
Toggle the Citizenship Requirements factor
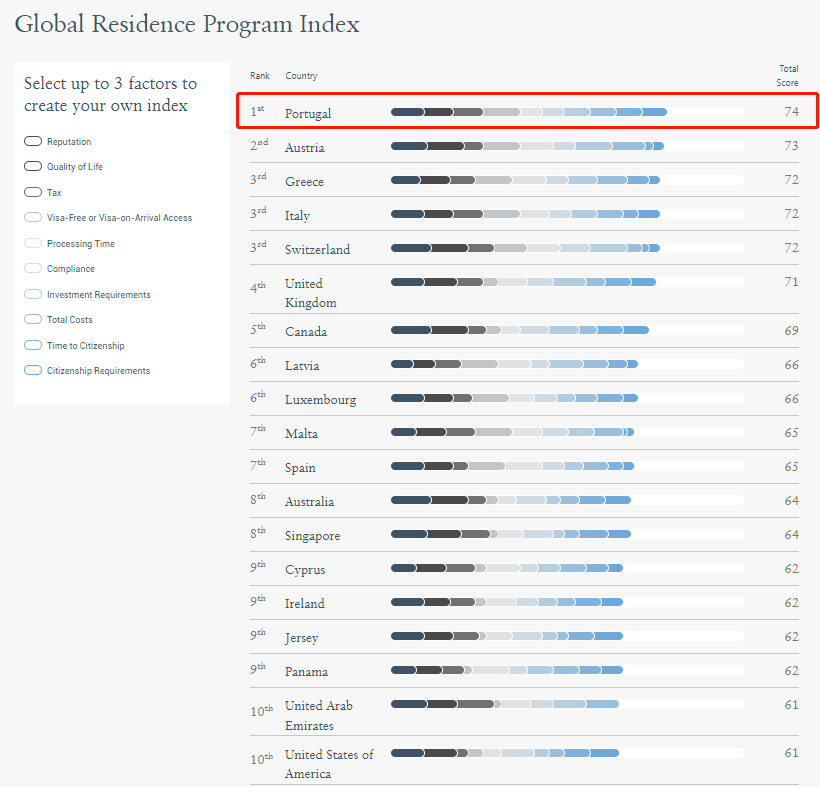[x=33, y=371]
